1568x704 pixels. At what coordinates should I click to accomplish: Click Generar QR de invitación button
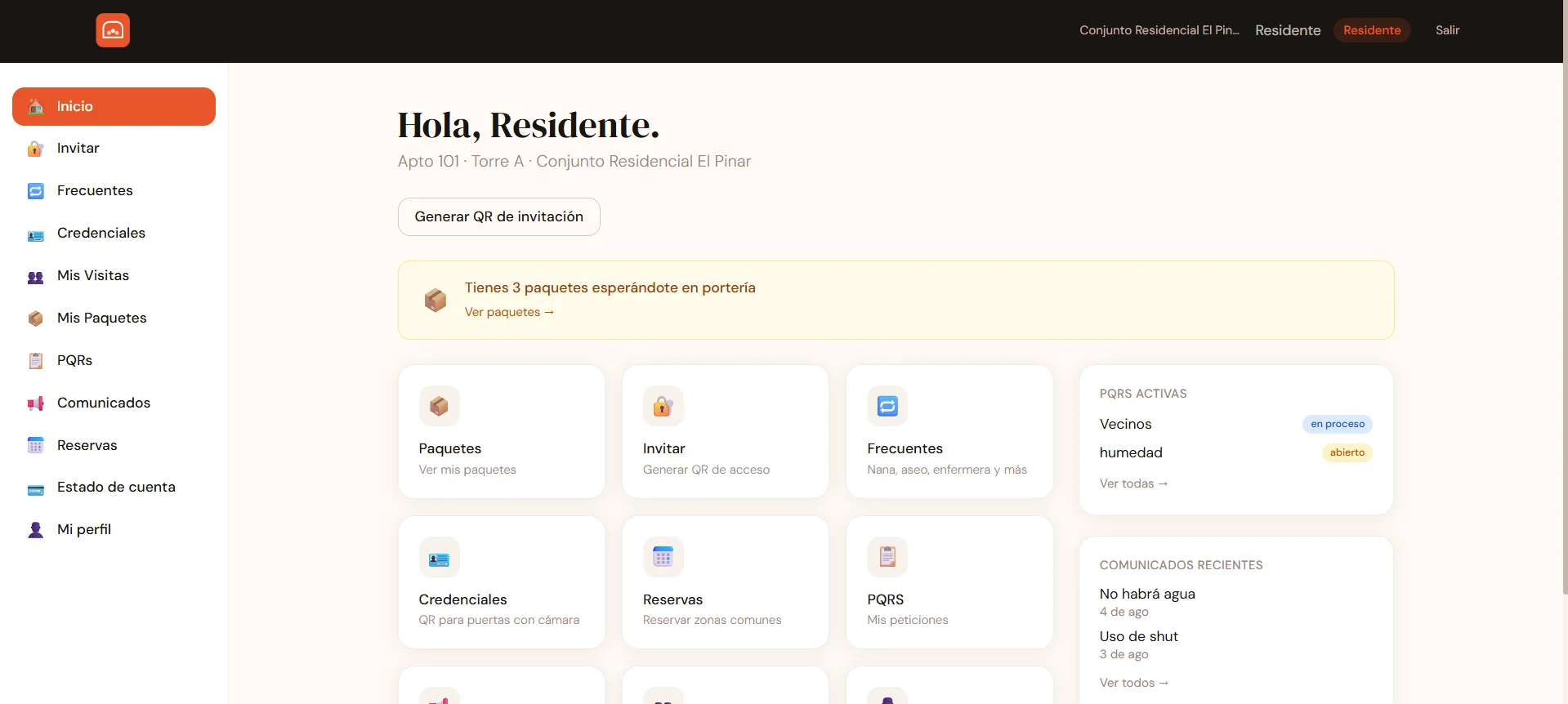tap(499, 216)
